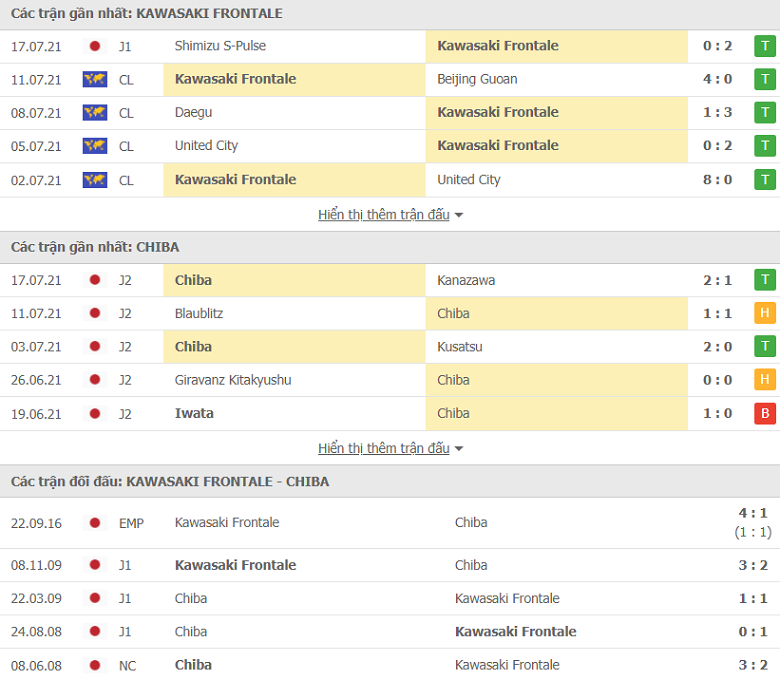Image resolution: width=780 pixels, height=680 pixels.
Task: Click head-to-head header Kawasaki Frontale - Chiba
Action: pyautogui.click(x=170, y=482)
